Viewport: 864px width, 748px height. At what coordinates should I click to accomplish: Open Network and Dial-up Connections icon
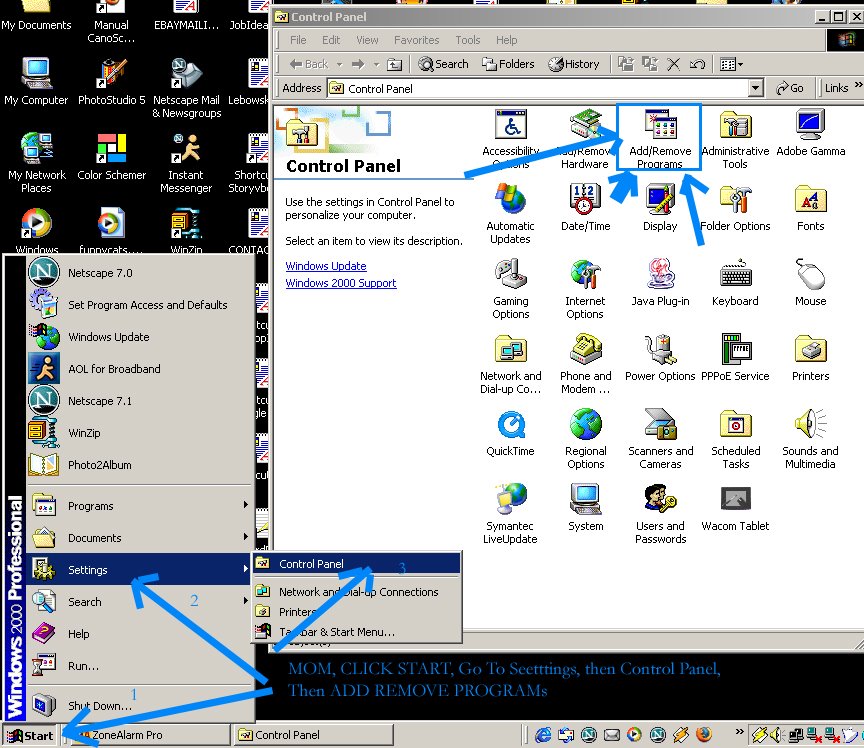(510, 364)
